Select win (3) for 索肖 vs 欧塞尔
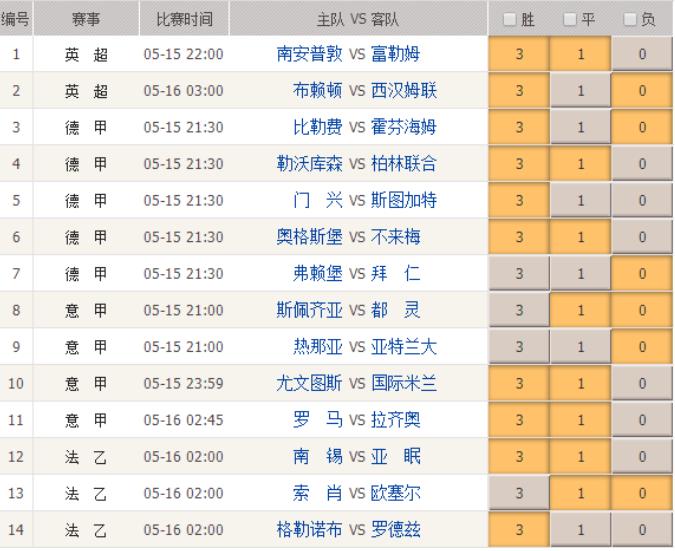 pyautogui.click(x=519, y=492)
